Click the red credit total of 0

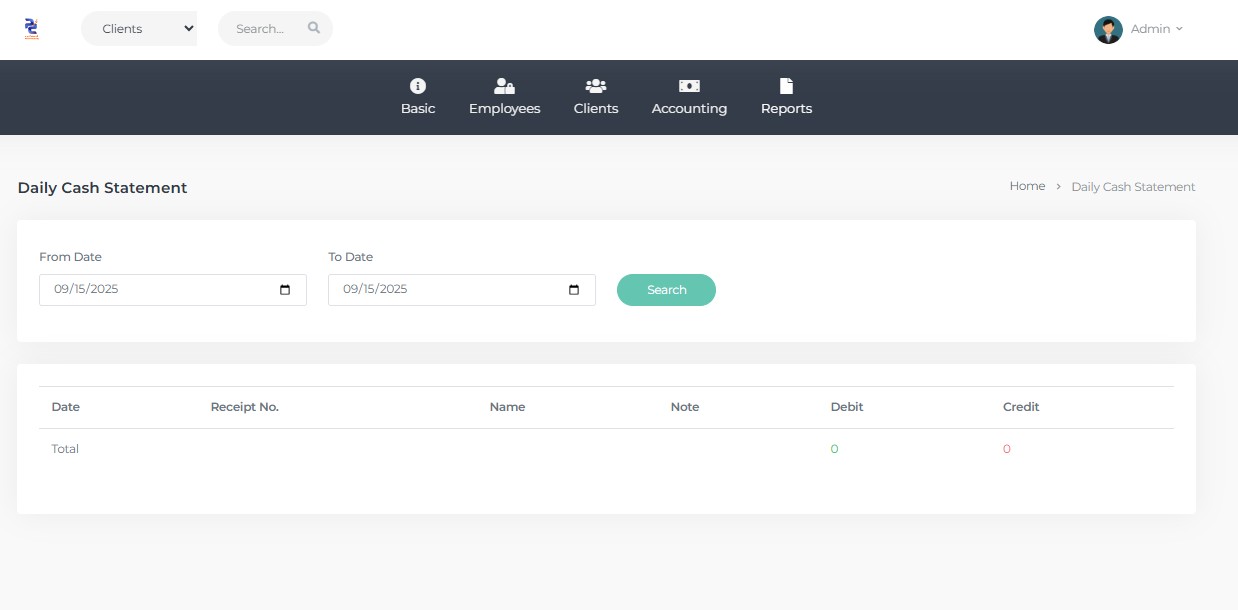pos(1006,448)
